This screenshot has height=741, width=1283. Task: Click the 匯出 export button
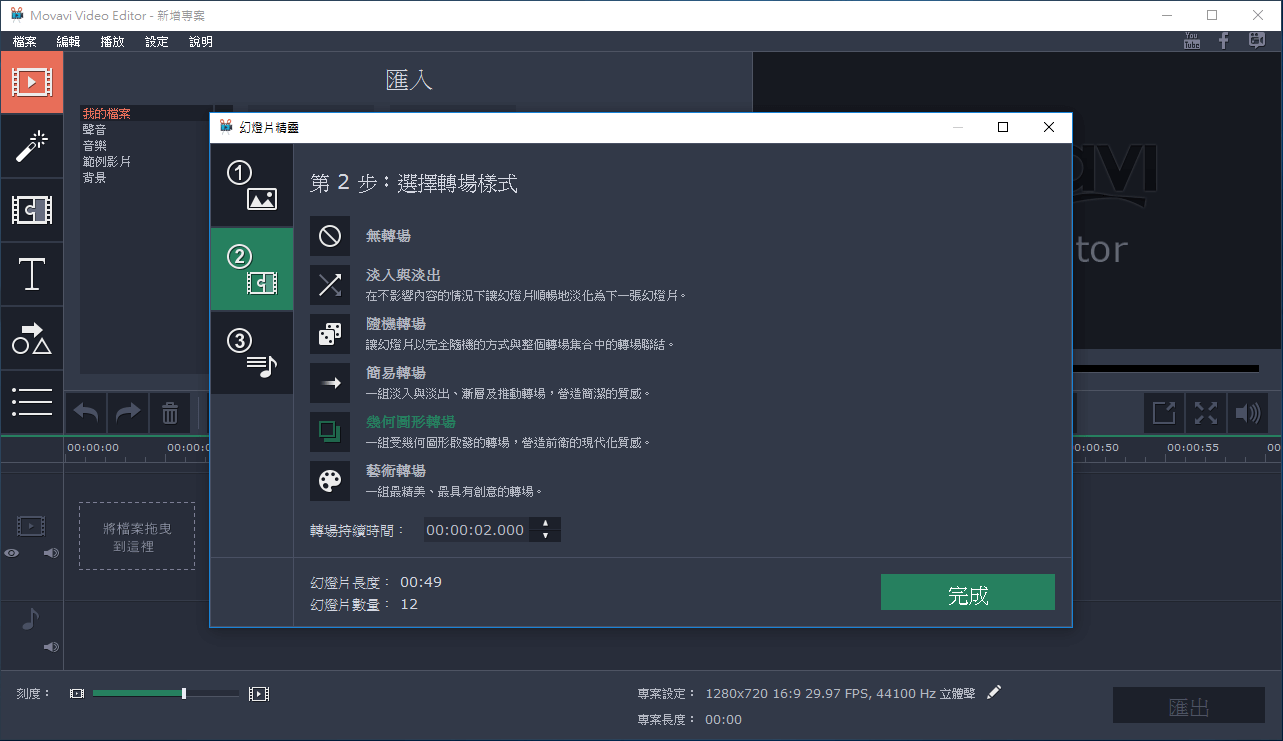[x=1188, y=705]
